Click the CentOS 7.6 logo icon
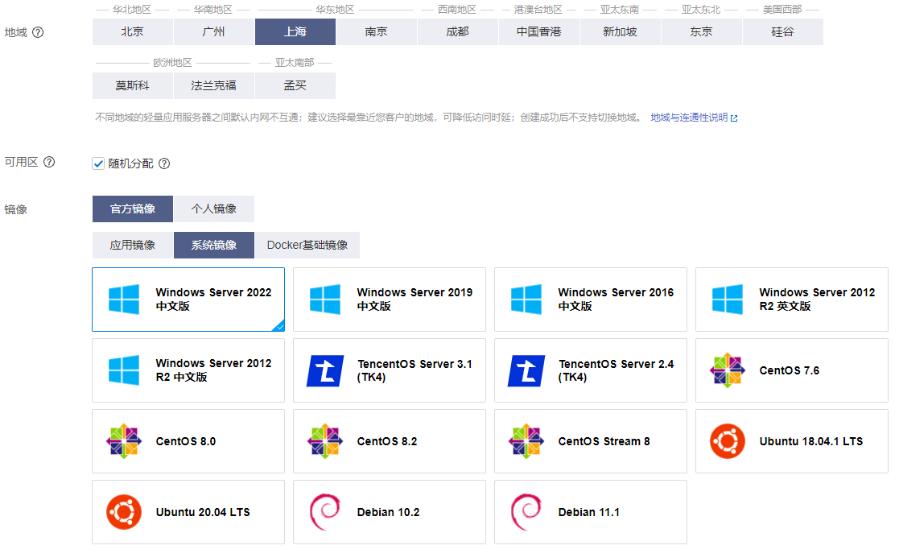Viewport: 898px width, 549px height. [x=727, y=370]
